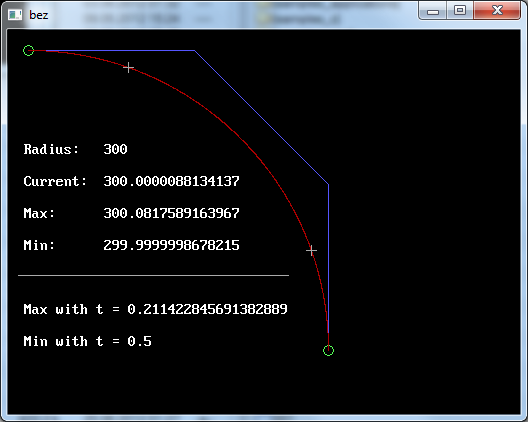Click the blue diagonal control line
The width and height of the screenshot is (528, 422).
pos(262,118)
